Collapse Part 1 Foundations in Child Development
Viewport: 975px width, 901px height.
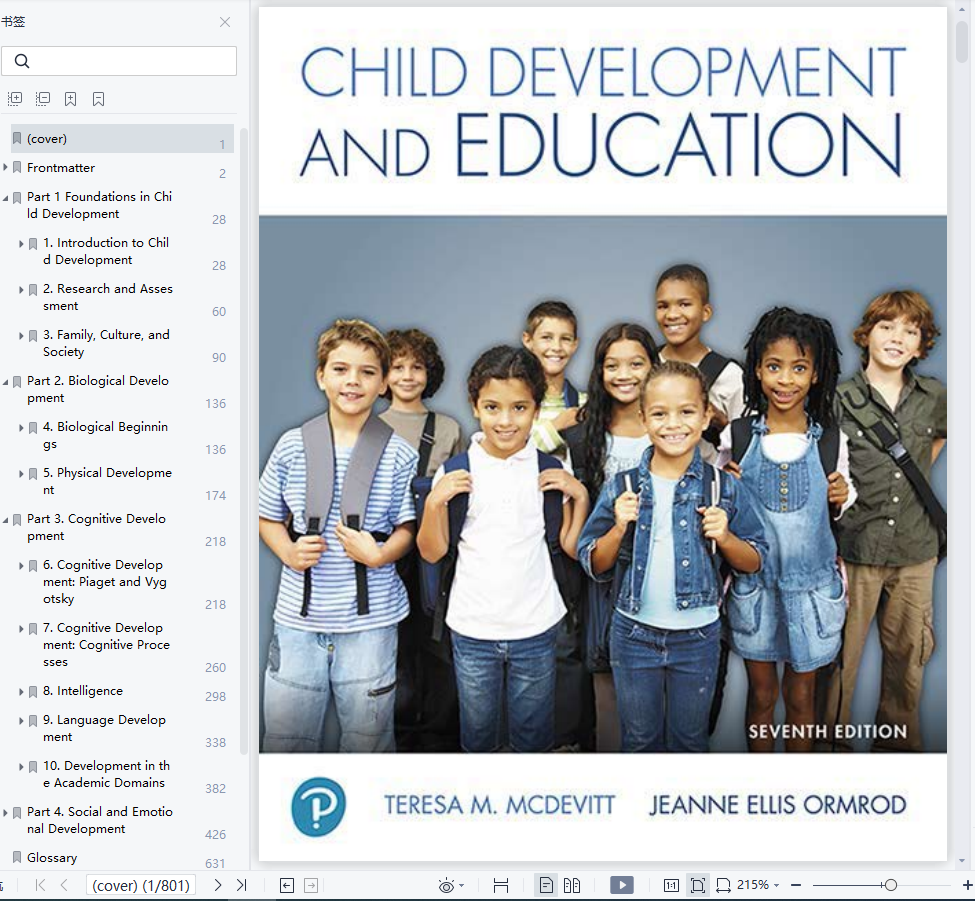[6, 198]
